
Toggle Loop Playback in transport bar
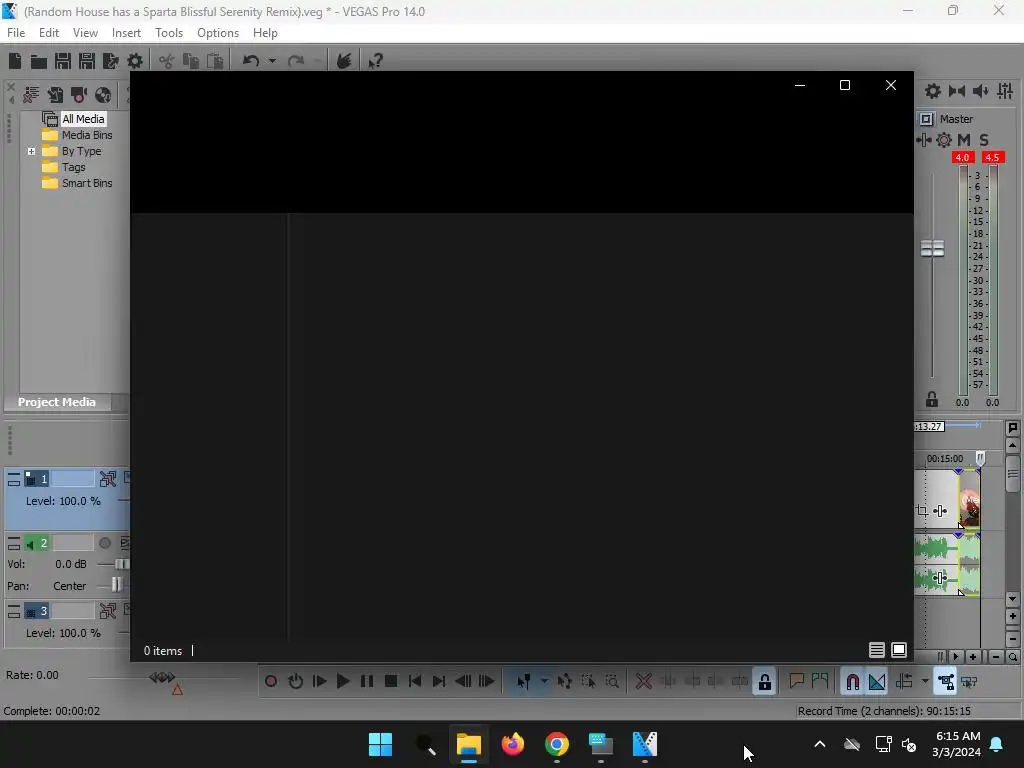click(x=295, y=682)
